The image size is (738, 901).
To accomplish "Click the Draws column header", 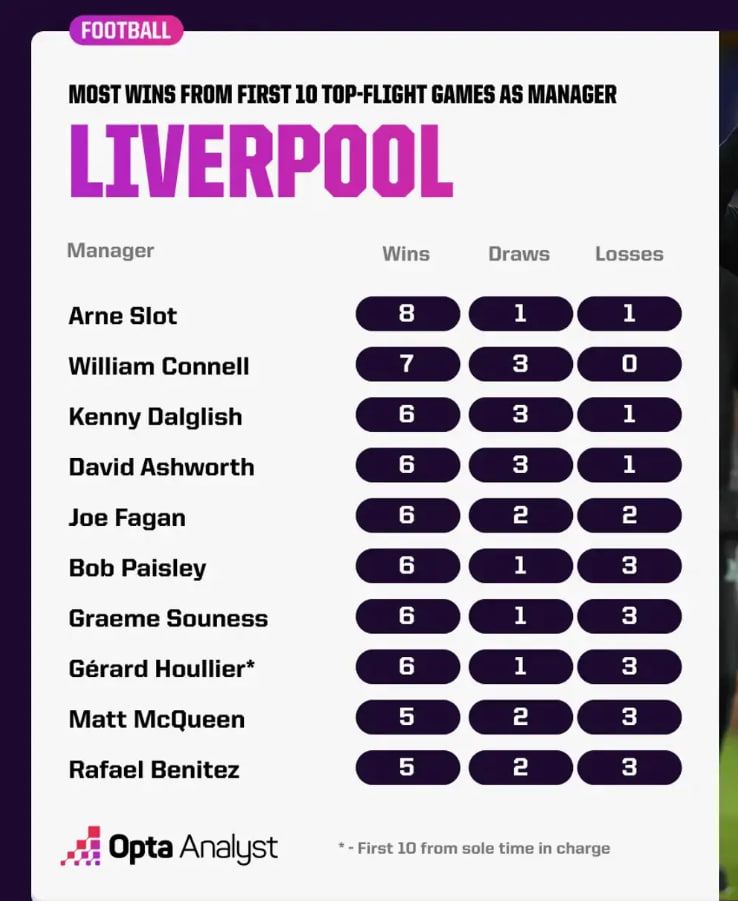I will pyautogui.click(x=519, y=254).
